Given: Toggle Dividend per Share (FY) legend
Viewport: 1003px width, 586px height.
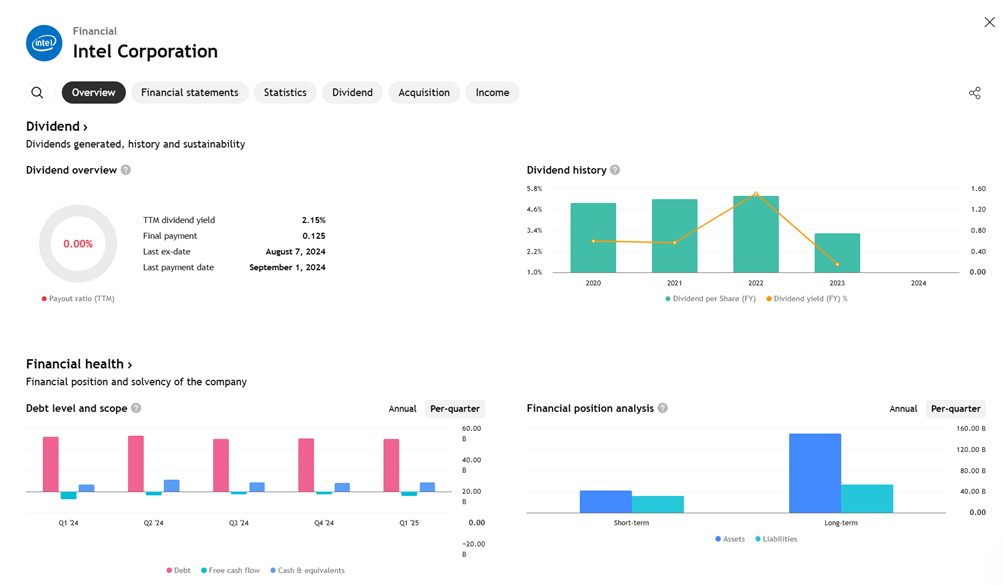Looking at the screenshot, I should pos(711,299).
